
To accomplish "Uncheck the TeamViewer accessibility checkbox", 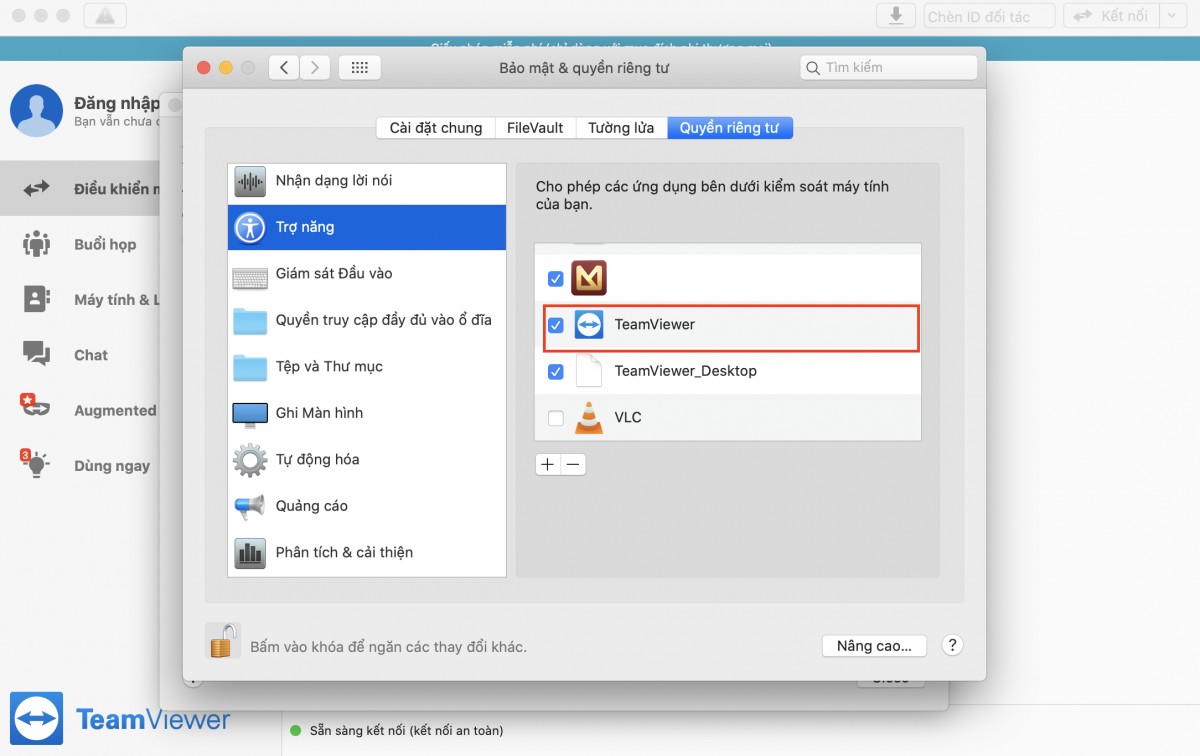I will pyautogui.click(x=556, y=325).
